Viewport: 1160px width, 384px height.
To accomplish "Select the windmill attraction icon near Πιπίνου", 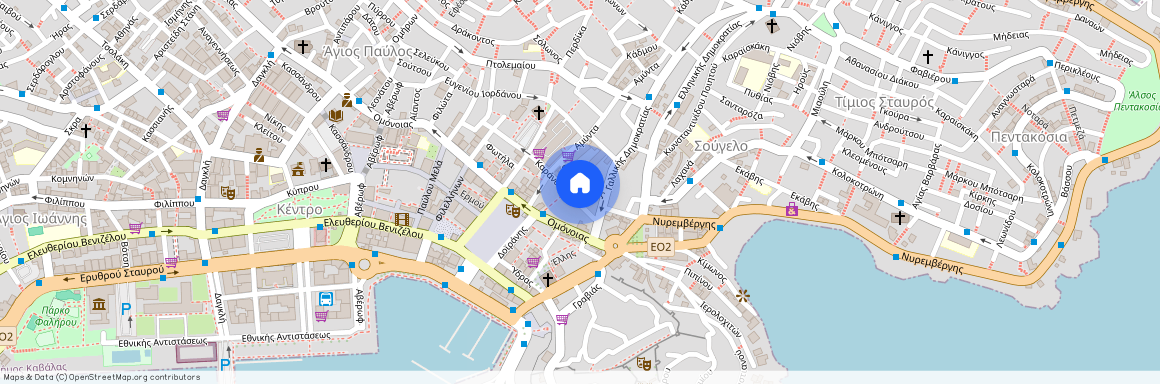I will 743,296.
